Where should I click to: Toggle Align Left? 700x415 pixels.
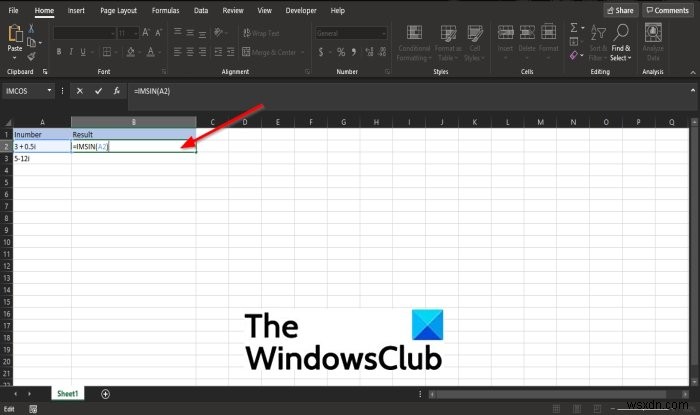tap(178, 52)
